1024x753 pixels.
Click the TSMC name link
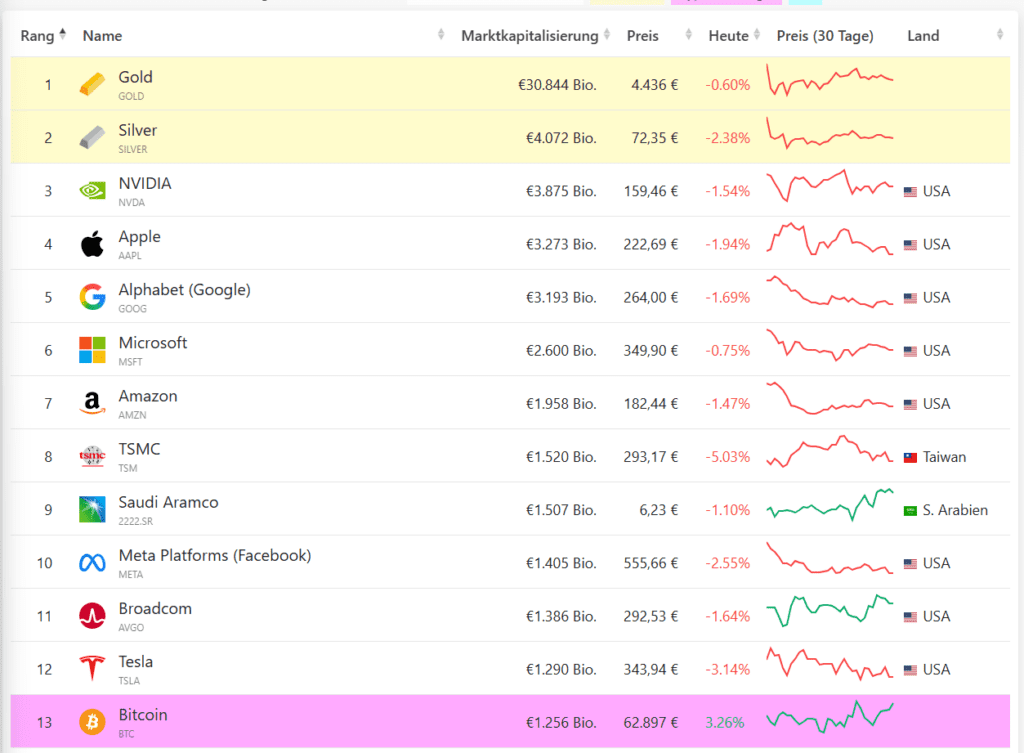pyautogui.click(x=139, y=449)
